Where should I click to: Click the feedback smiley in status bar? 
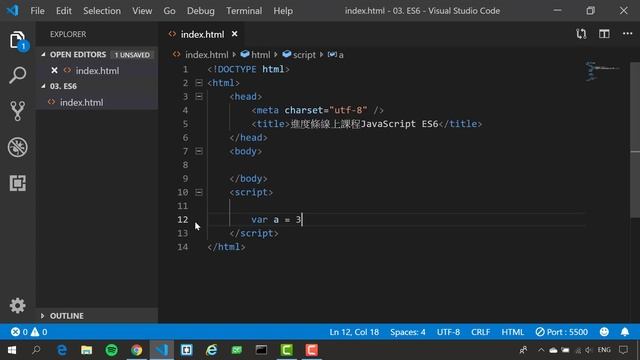click(x=604, y=332)
